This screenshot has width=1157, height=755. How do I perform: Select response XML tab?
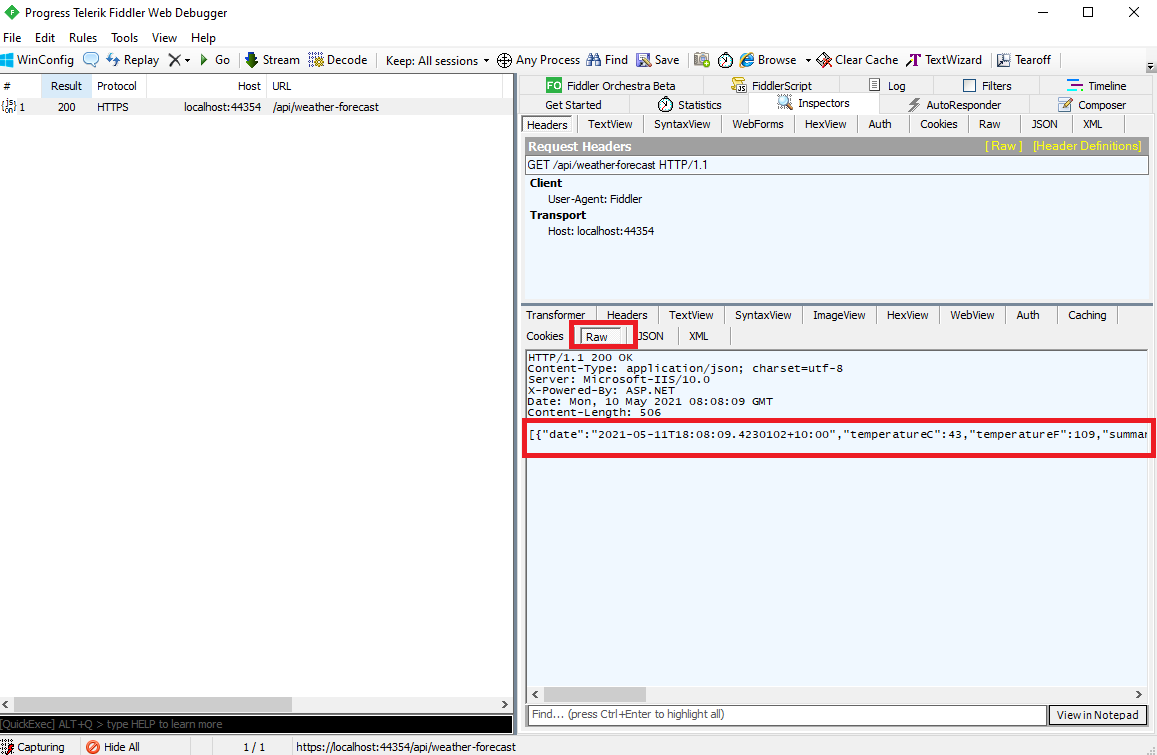699,336
